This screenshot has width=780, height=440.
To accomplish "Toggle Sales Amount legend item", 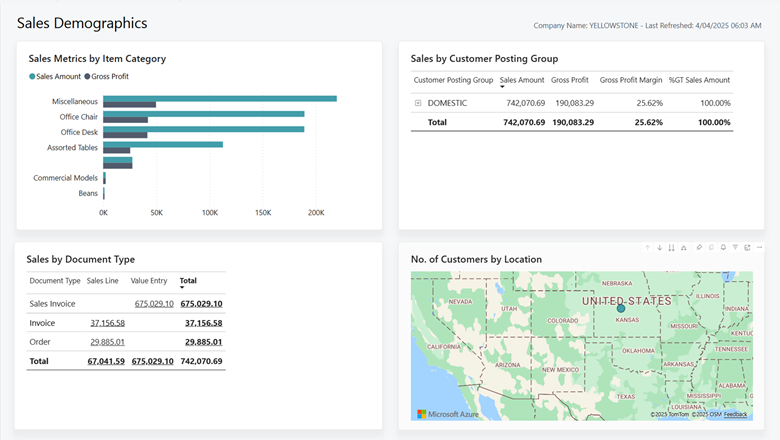I will [56, 76].
